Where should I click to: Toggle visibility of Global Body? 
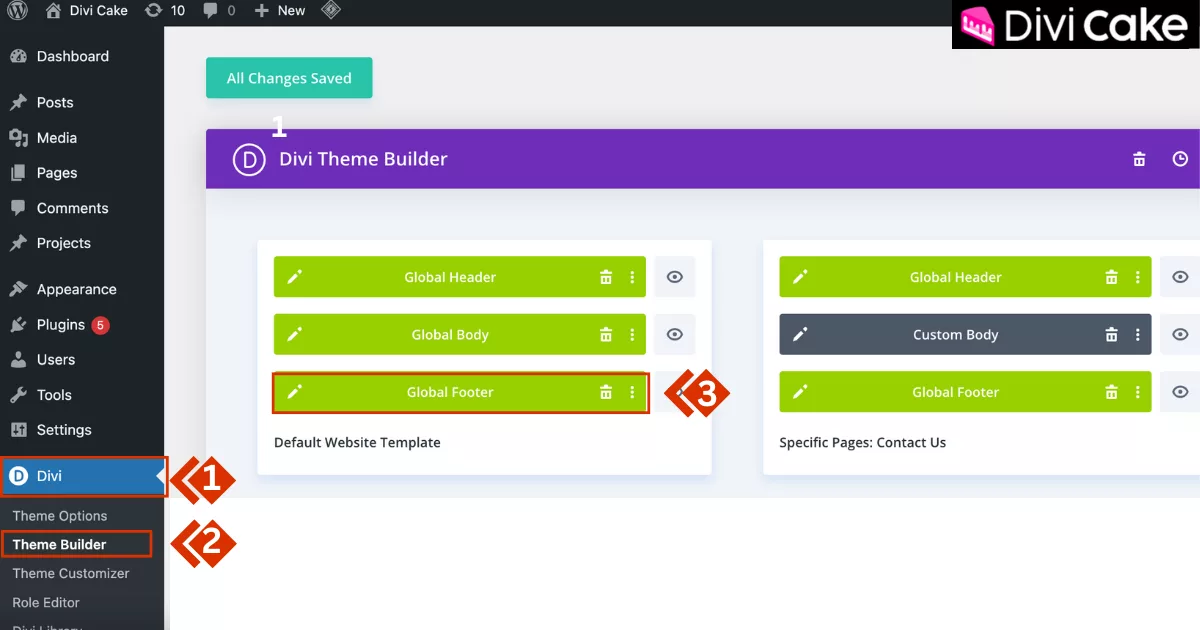click(675, 335)
